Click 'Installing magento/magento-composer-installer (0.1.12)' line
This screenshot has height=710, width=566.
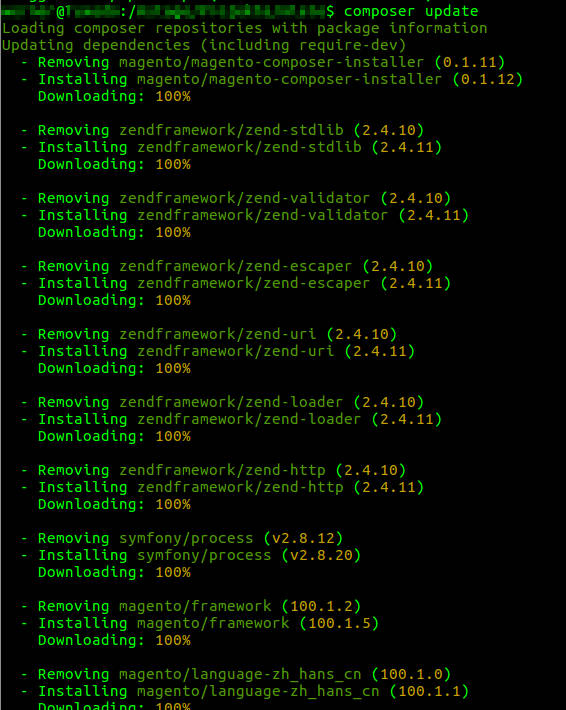click(x=272, y=79)
